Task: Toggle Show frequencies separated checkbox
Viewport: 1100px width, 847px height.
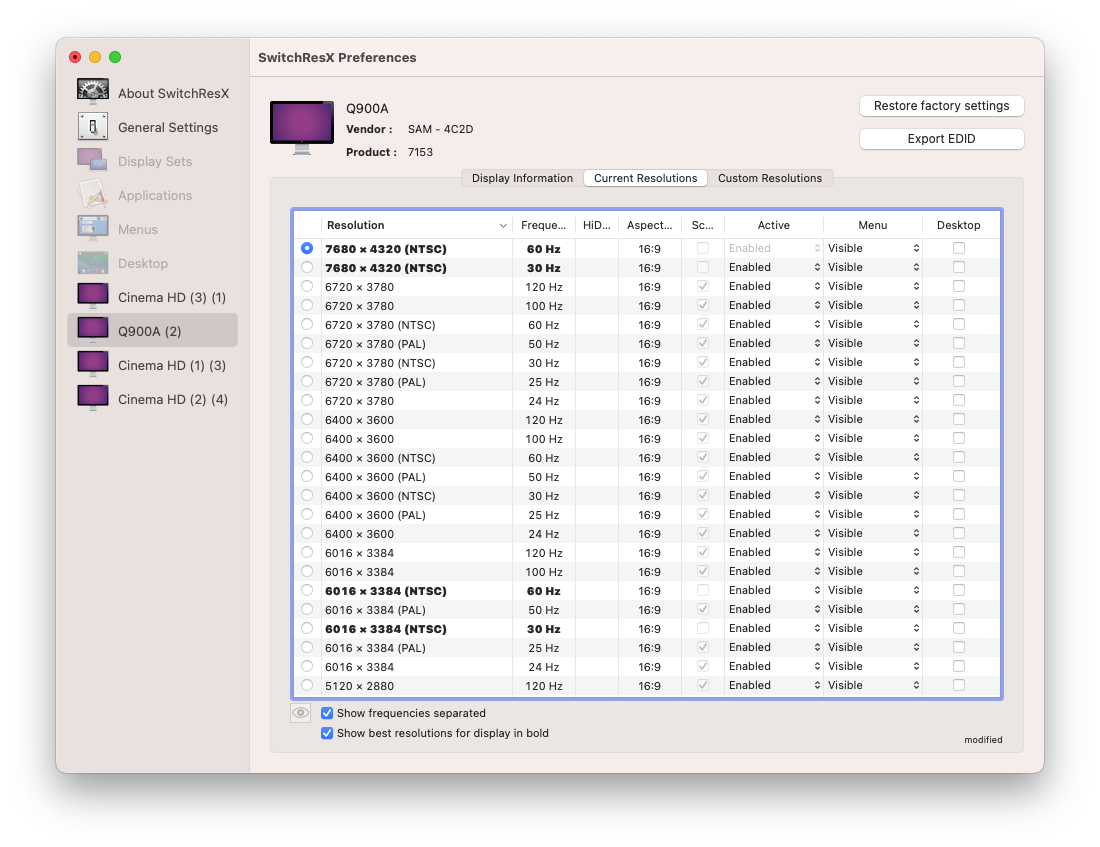Action: click(327, 713)
